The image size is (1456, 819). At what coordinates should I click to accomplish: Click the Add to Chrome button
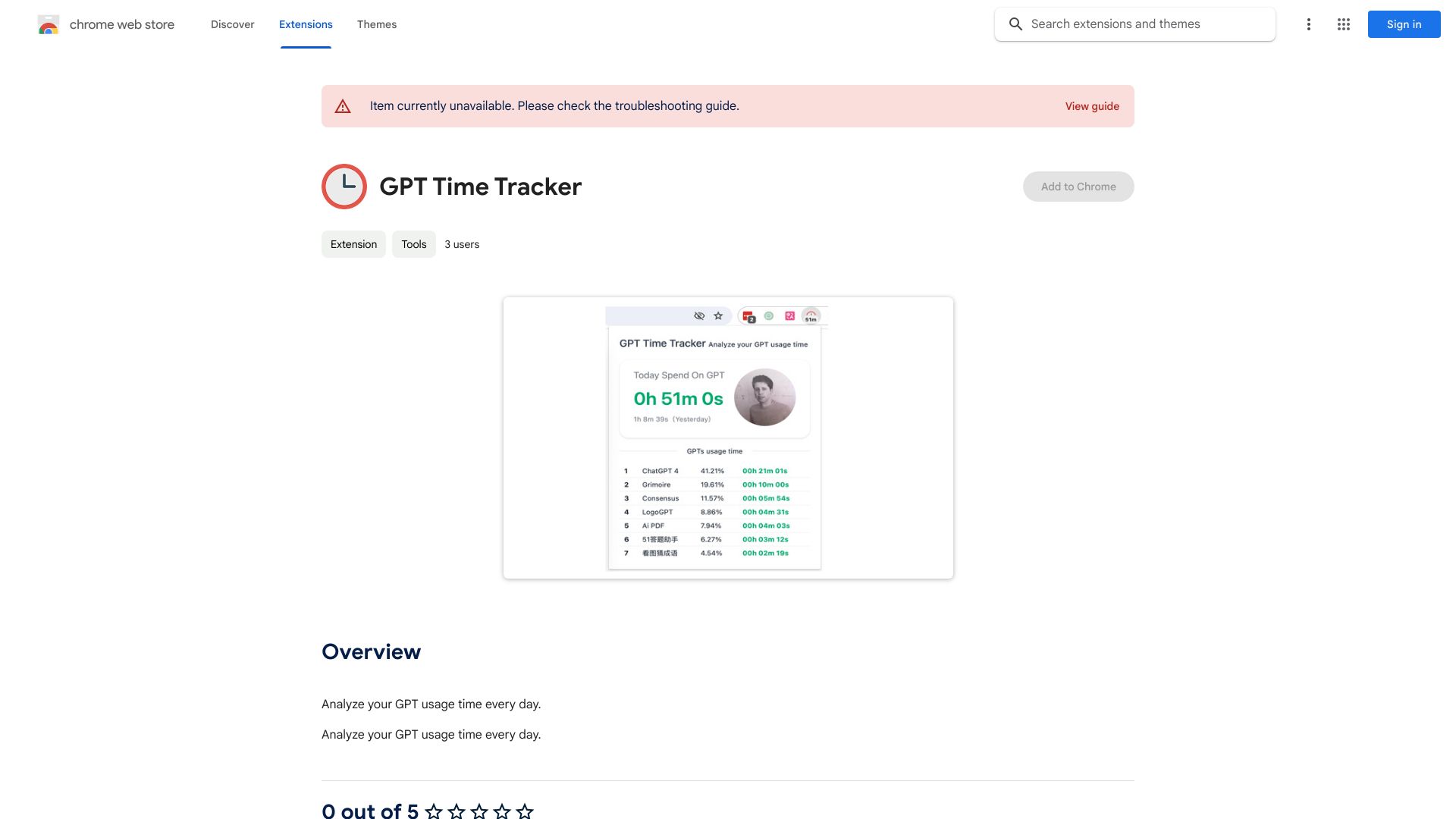pyautogui.click(x=1078, y=186)
